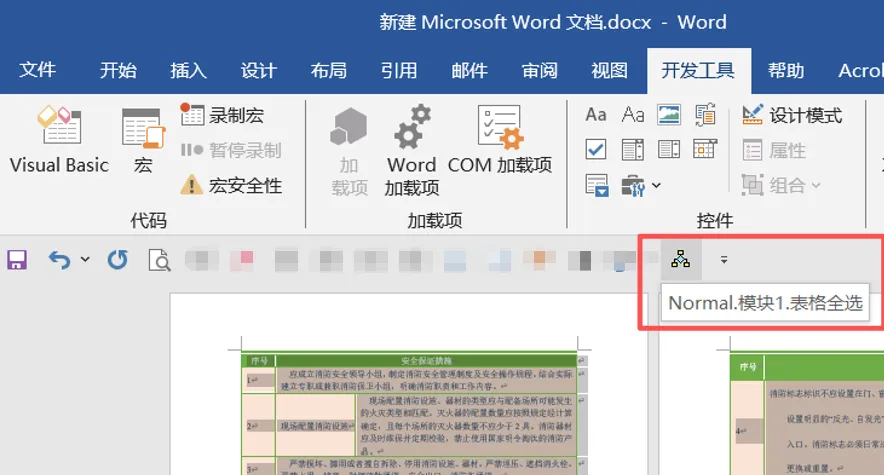Switch to Home (开始) tab

(118, 70)
